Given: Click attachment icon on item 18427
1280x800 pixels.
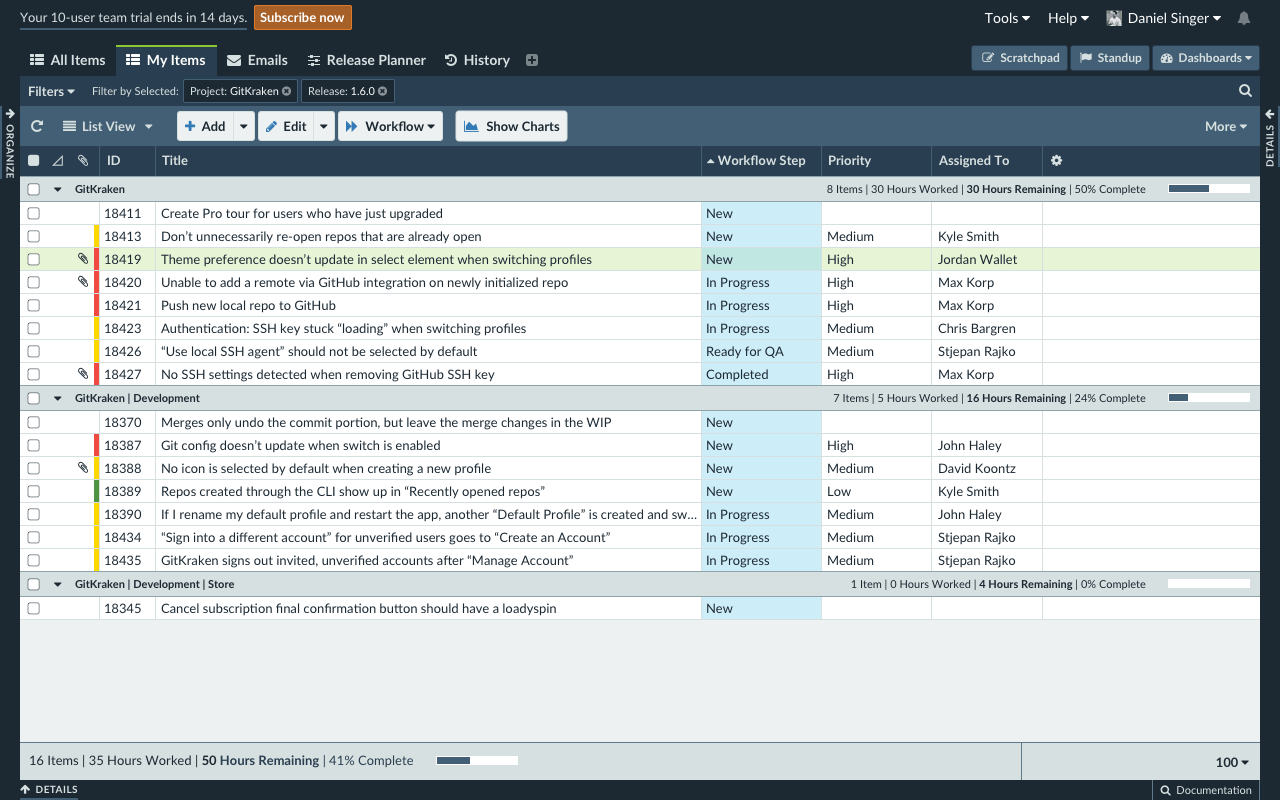Looking at the screenshot, I should [x=83, y=374].
